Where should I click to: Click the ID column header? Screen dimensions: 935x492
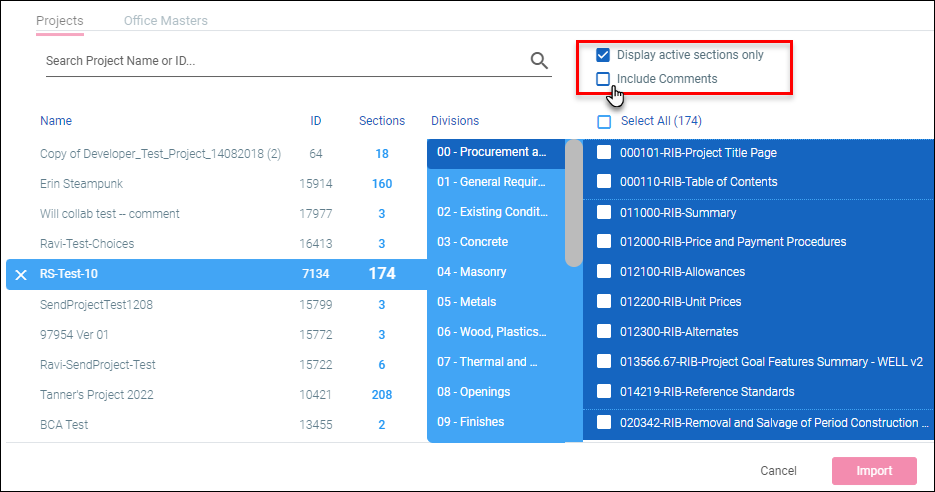315,120
